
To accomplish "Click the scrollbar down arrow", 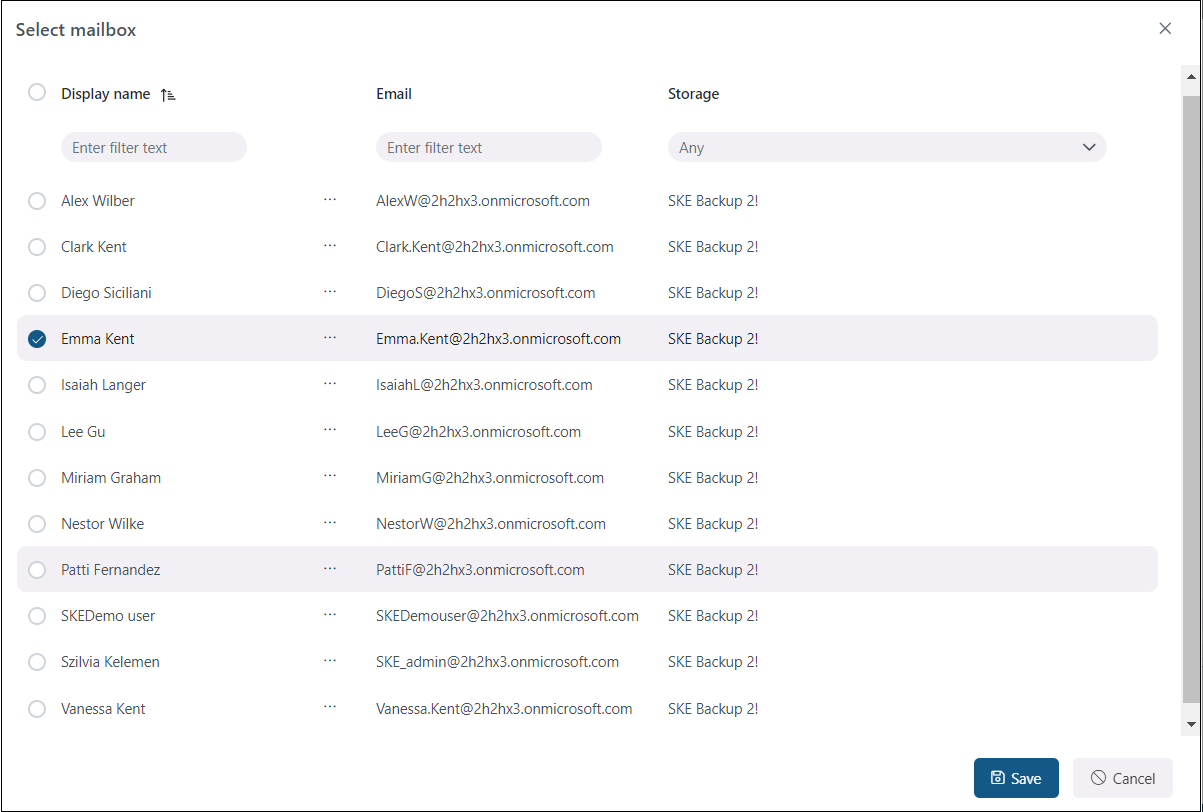I will point(1190,723).
